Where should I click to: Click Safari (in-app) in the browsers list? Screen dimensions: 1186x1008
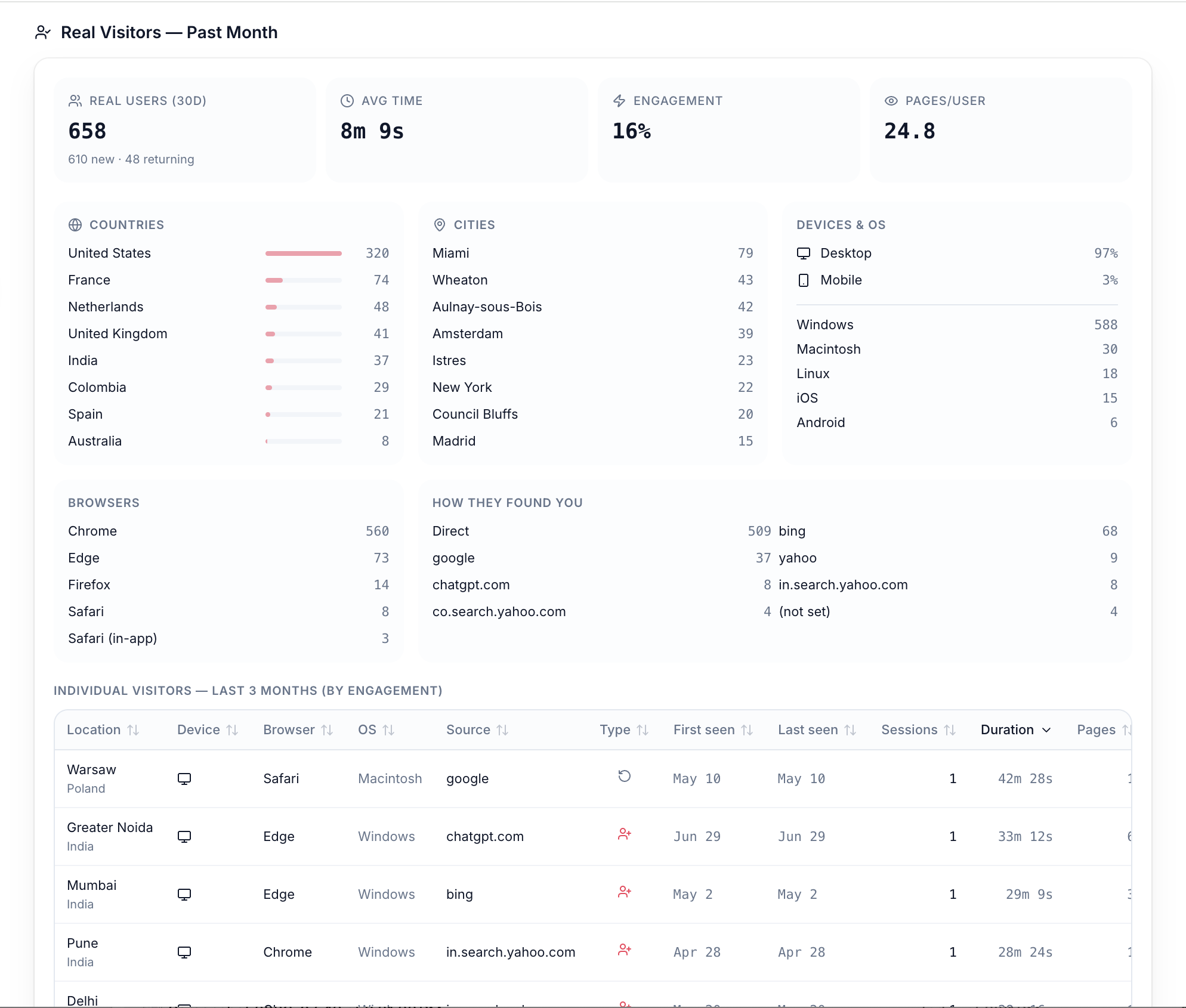pyautogui.click(x=113, y=638)
